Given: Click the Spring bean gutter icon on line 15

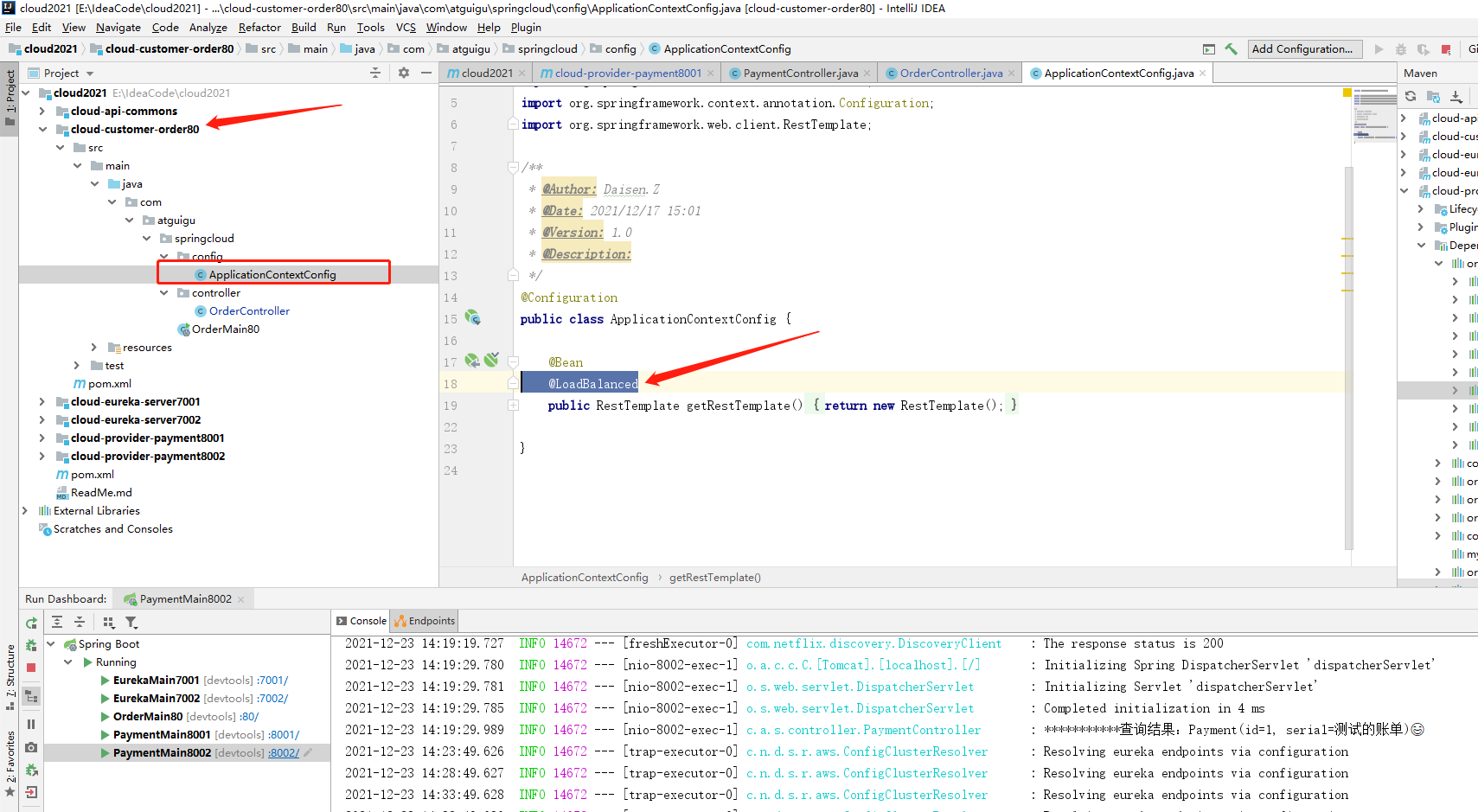Looking at the screenshot, I should [x=473, y=317].
